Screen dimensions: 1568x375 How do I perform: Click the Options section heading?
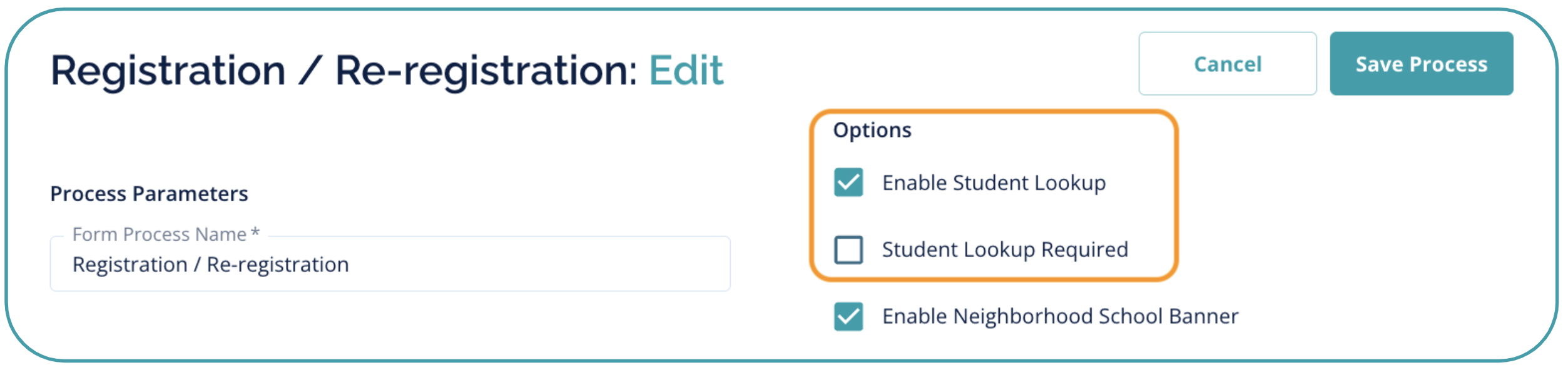(x=872, y=130)
